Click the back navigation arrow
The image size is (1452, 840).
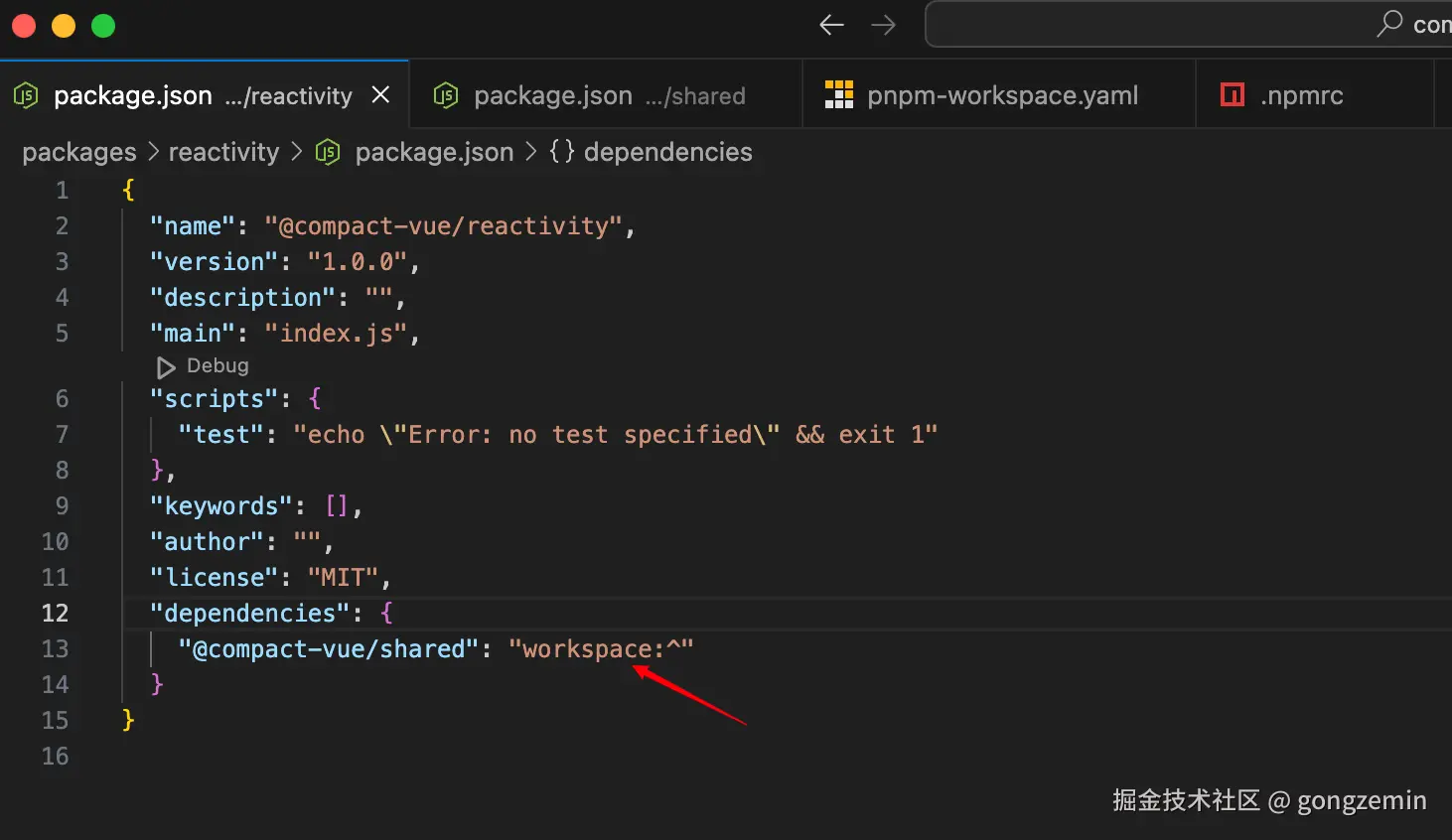(x=831, y=25)
